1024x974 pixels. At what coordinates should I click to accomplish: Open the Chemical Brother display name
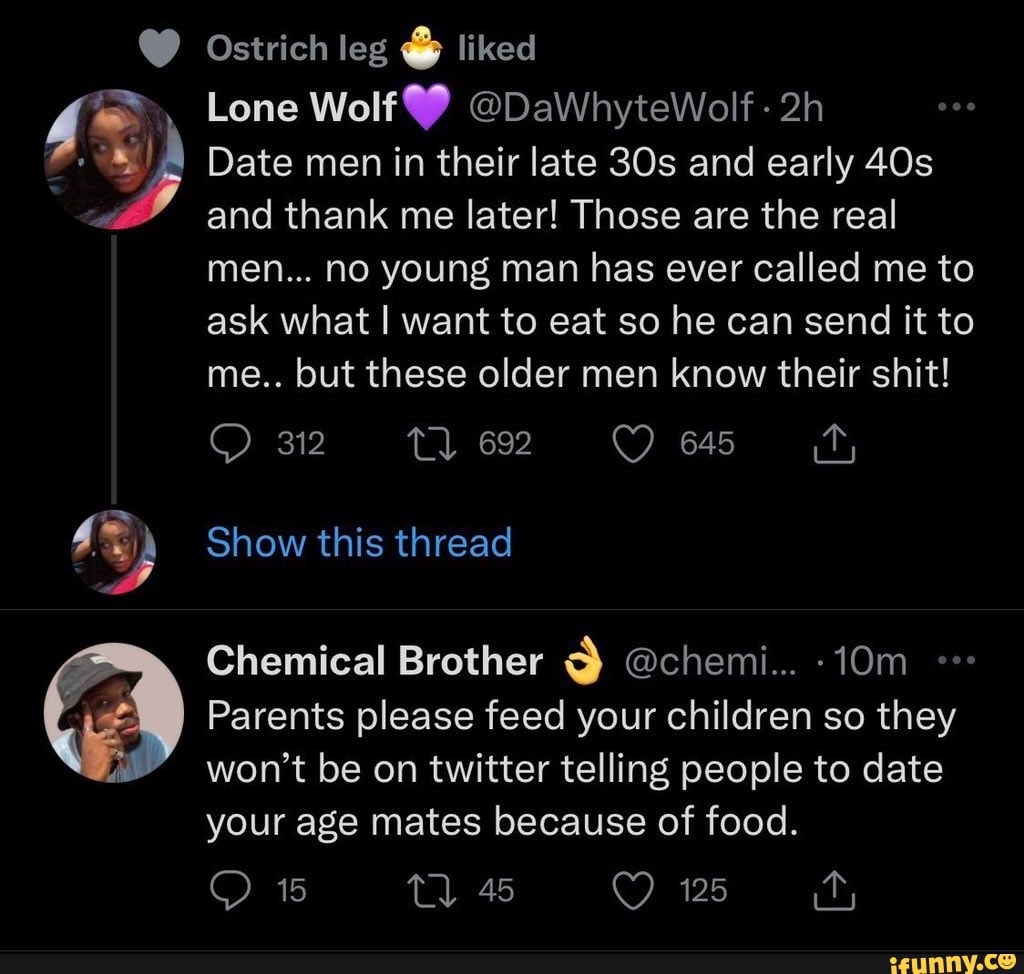coord(374,662)
